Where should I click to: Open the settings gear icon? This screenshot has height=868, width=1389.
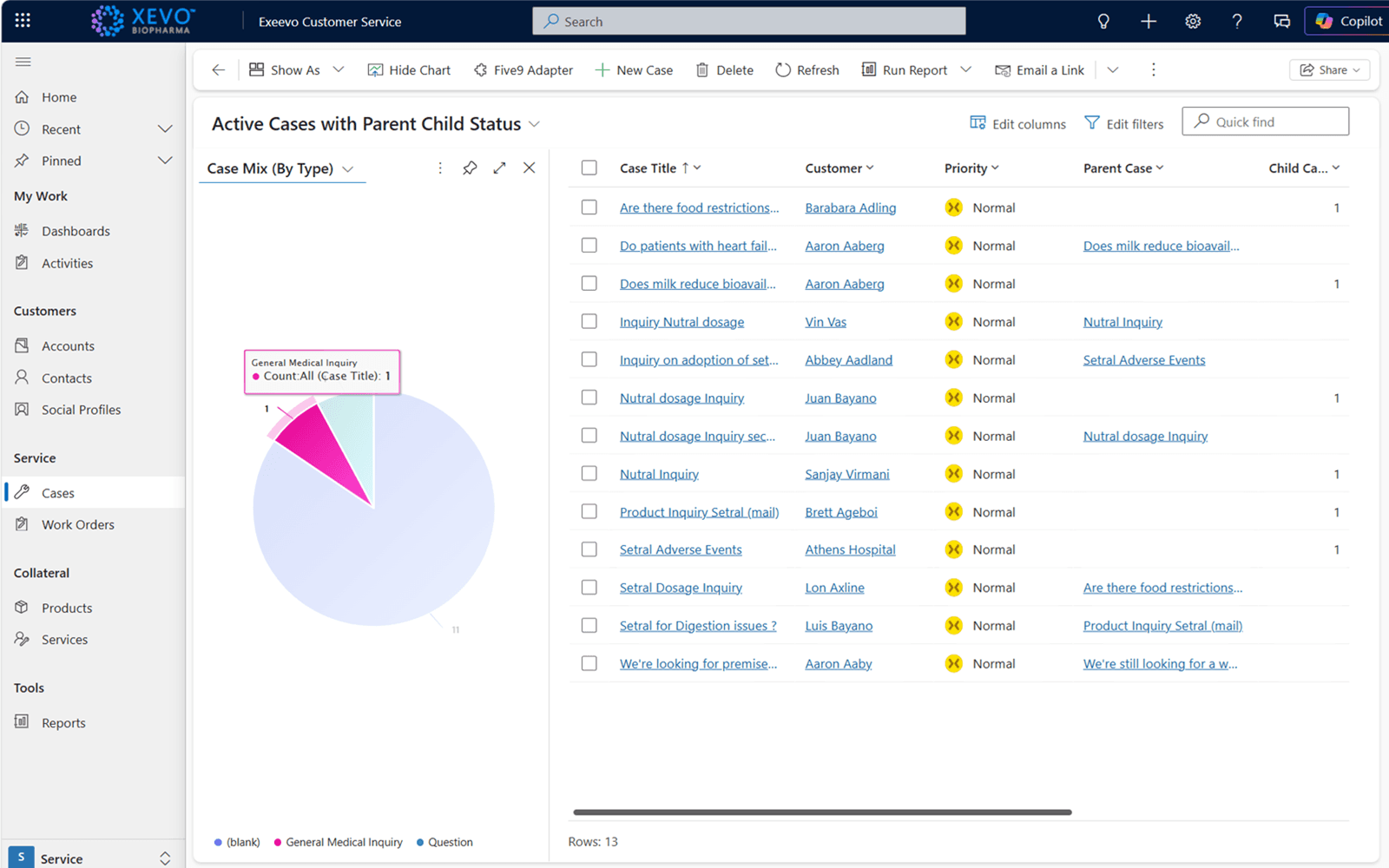coord(1193,22)
